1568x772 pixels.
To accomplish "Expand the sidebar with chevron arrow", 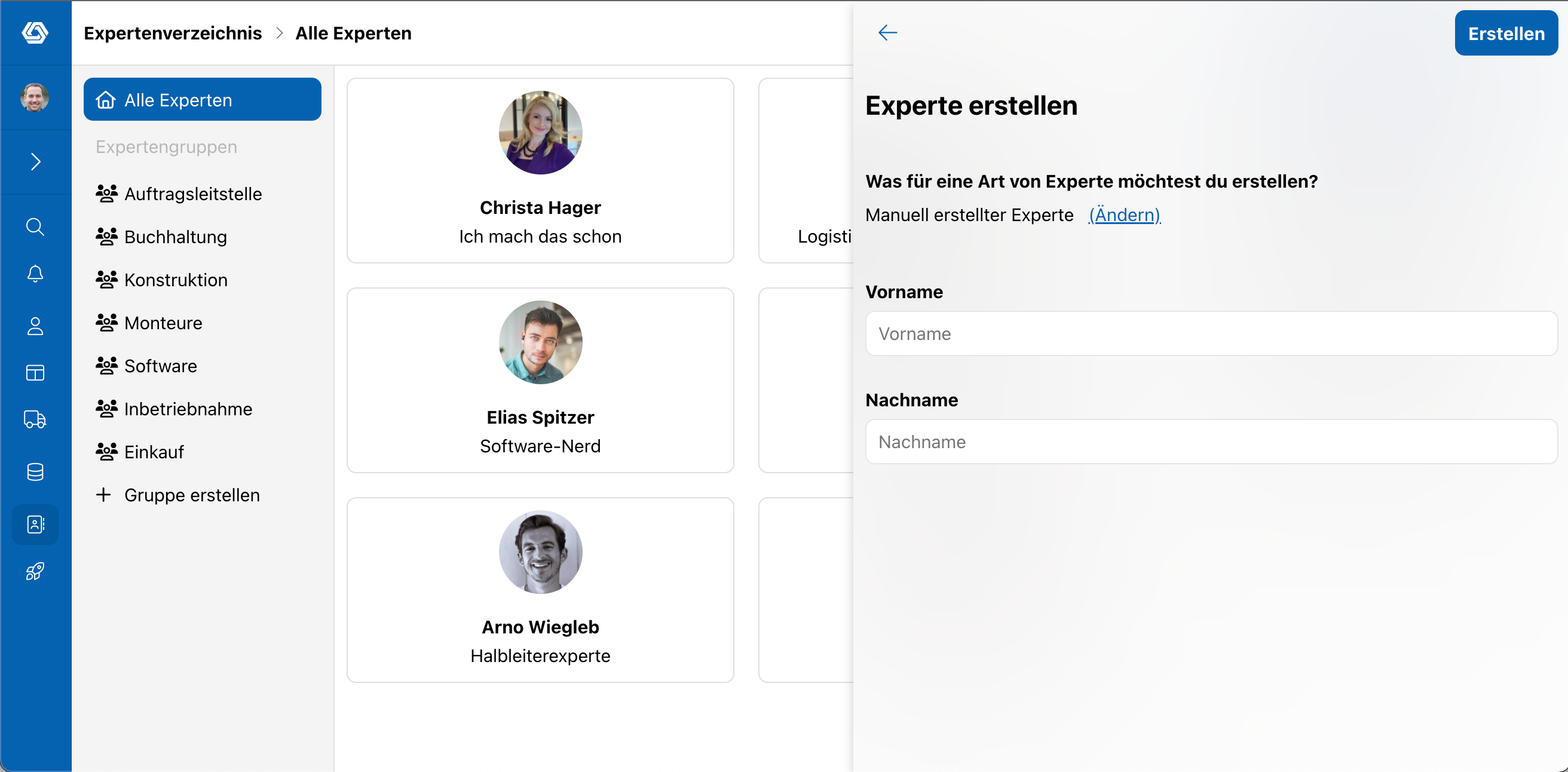I will [35, 161].
